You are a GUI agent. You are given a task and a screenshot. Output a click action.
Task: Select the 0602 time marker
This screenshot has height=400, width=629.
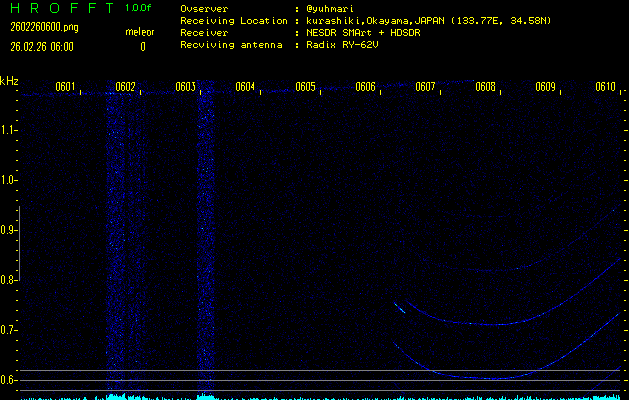pos(125,87)
